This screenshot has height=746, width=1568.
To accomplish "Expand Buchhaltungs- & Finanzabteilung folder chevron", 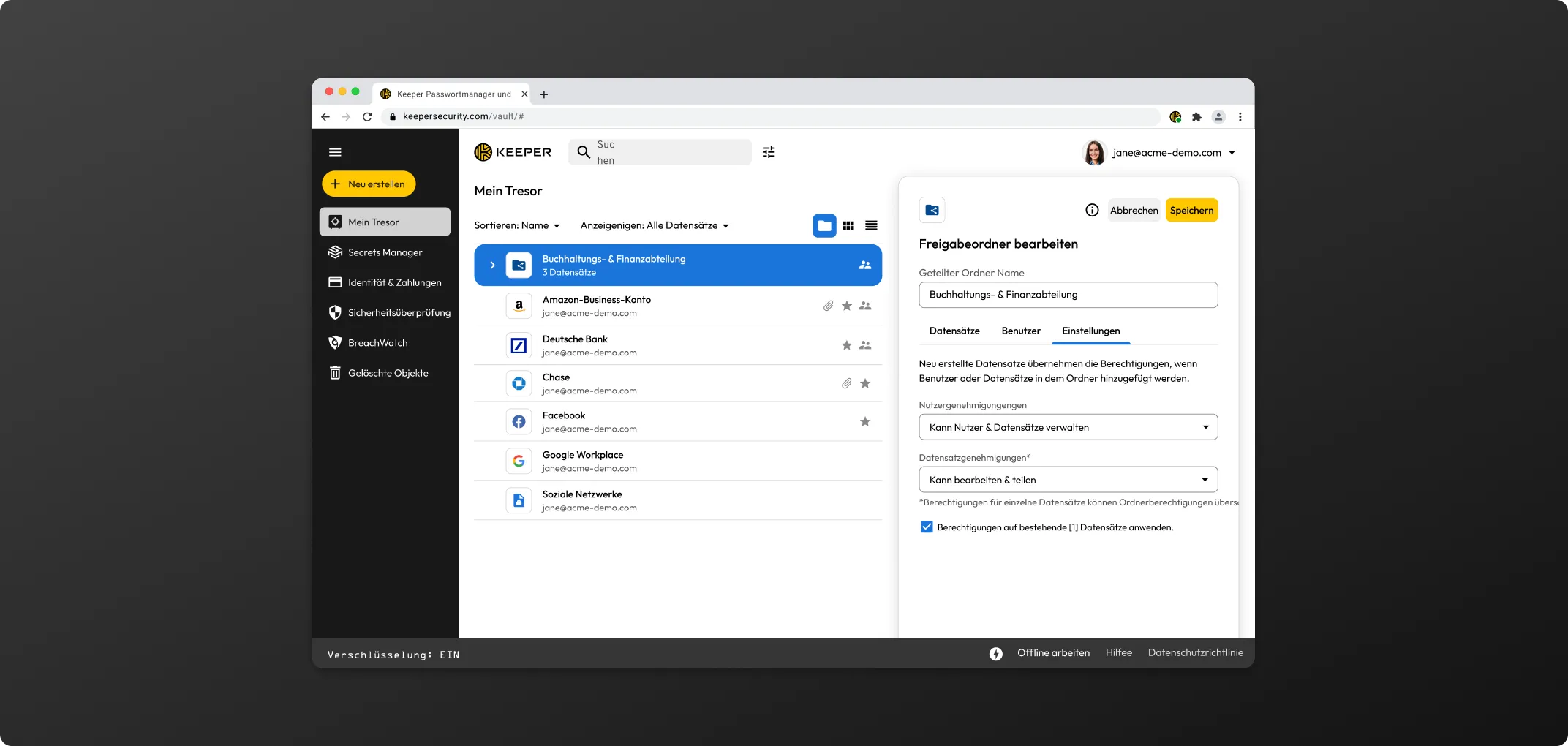I will [492, 265].
